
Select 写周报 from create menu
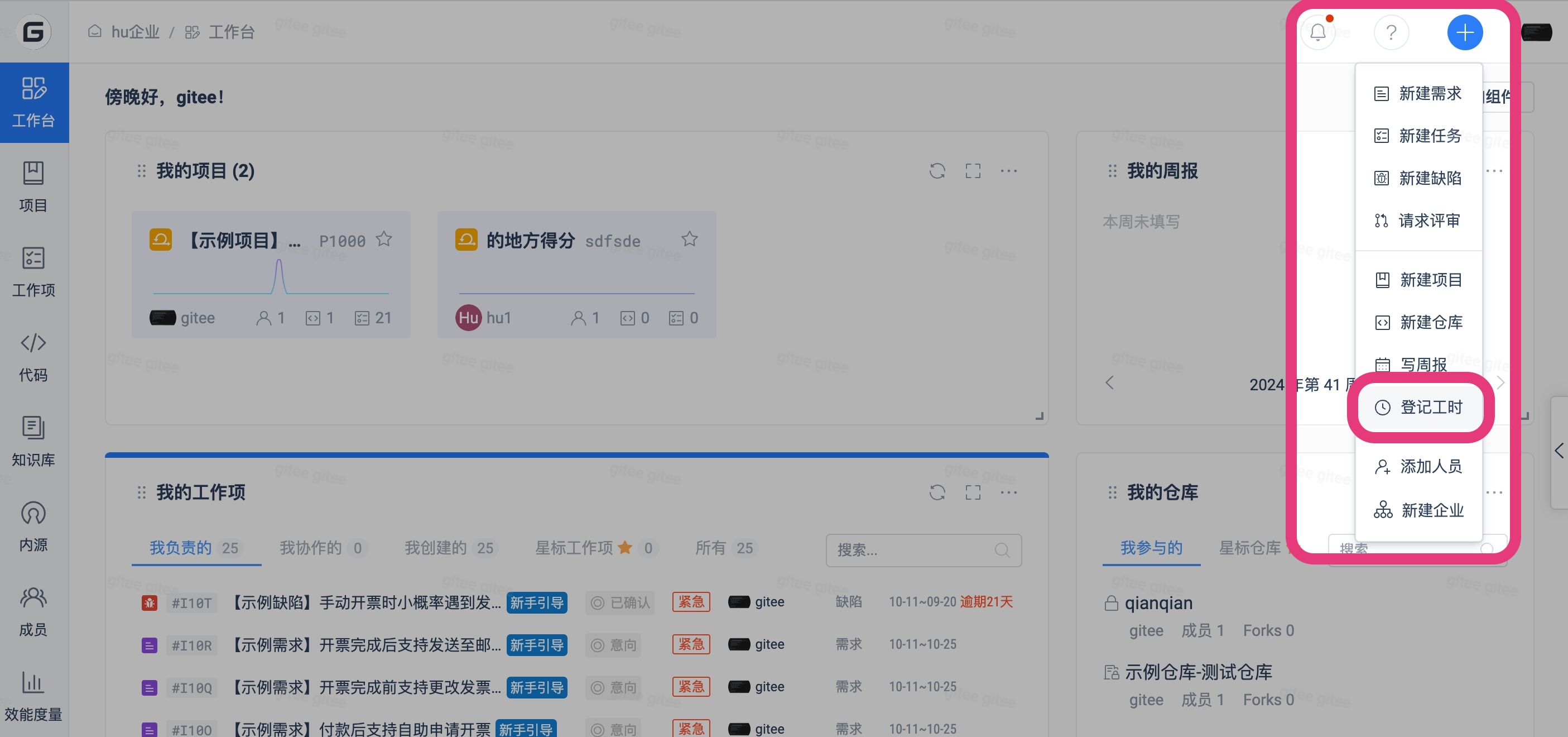click(1418, 364)
